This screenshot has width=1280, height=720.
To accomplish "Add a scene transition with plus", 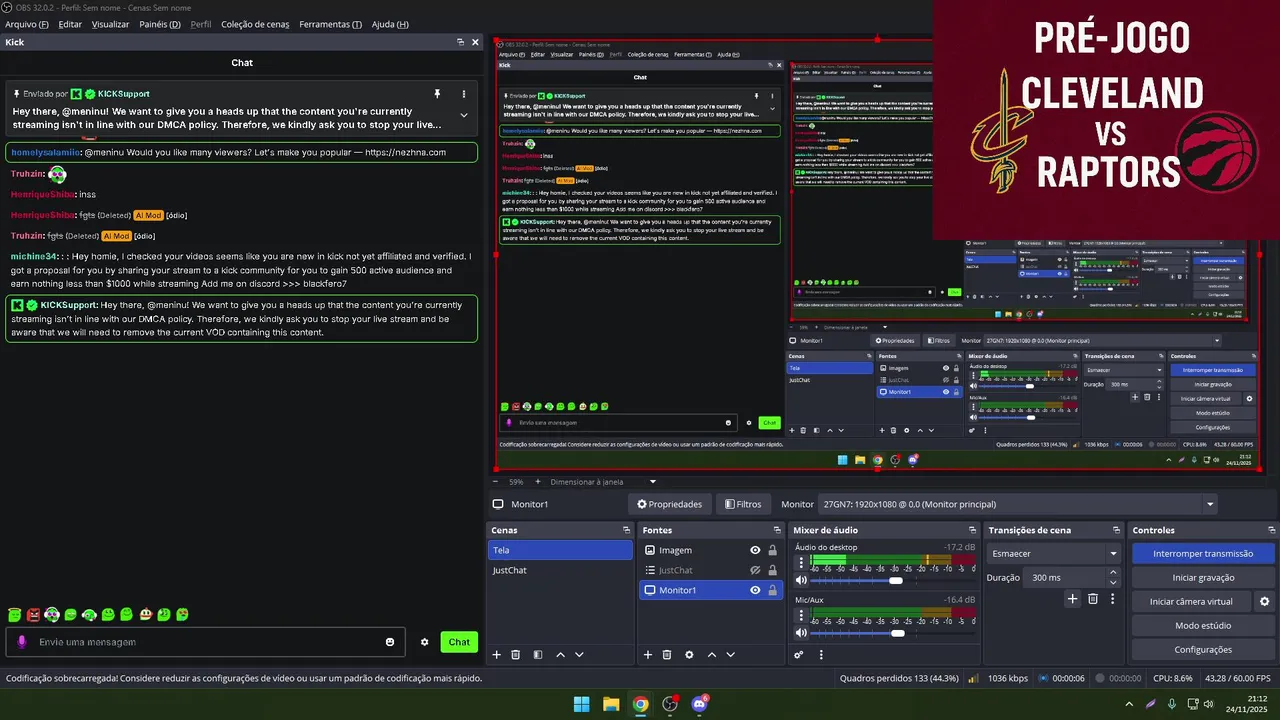I will (x=1072, y=599).
